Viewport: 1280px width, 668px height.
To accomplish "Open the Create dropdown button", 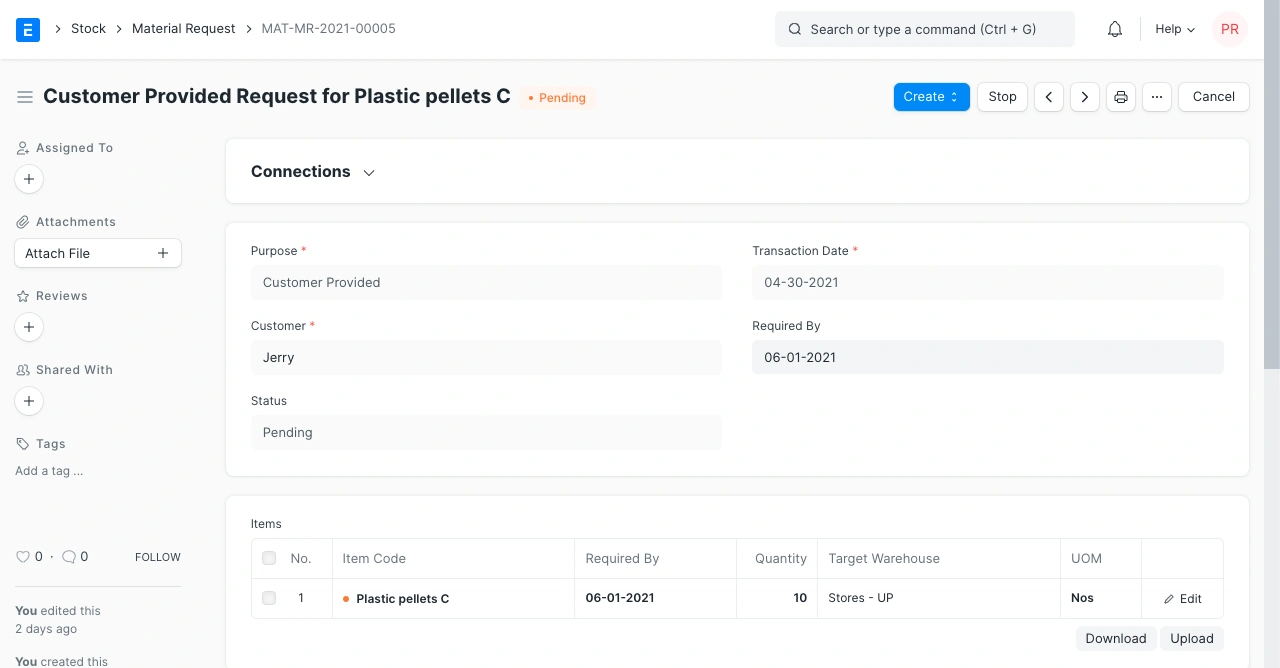I will [x=931, y=97].
